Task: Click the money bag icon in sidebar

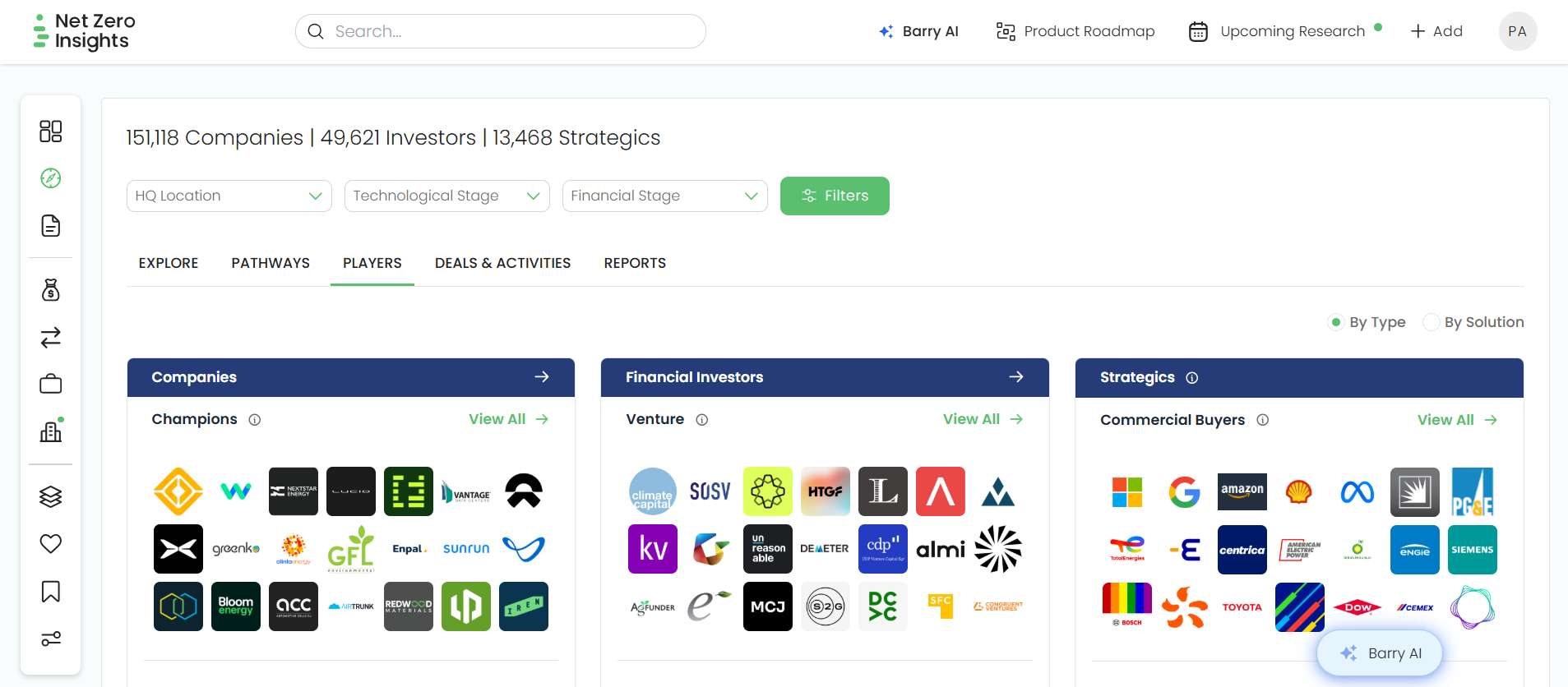Action: 51,289
